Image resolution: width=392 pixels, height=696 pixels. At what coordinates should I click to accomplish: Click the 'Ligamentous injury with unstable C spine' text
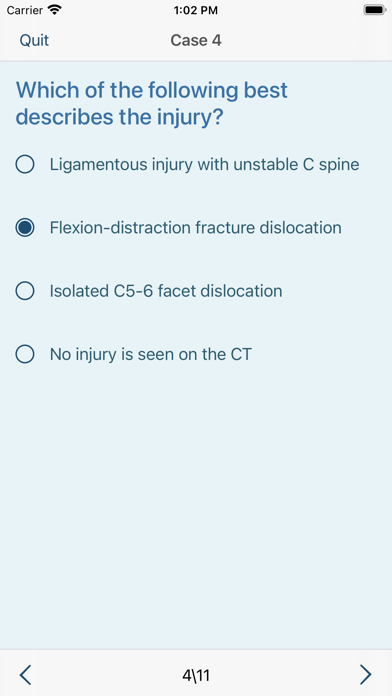(204, 165)
